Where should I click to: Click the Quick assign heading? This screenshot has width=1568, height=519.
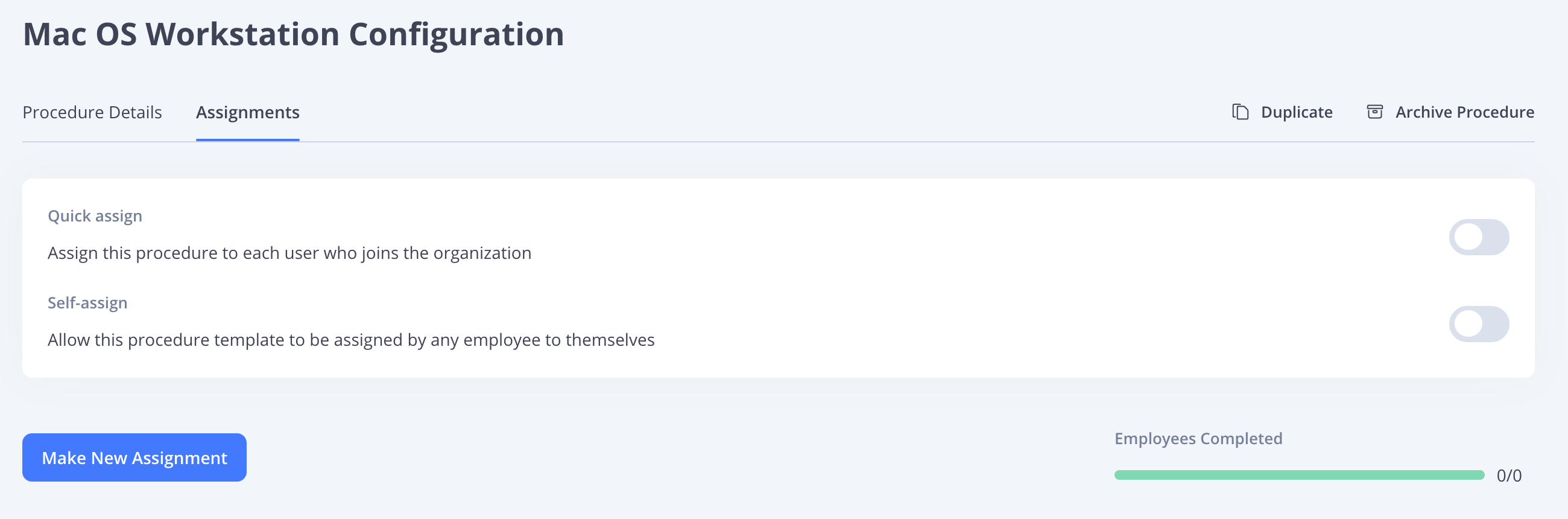95,216
